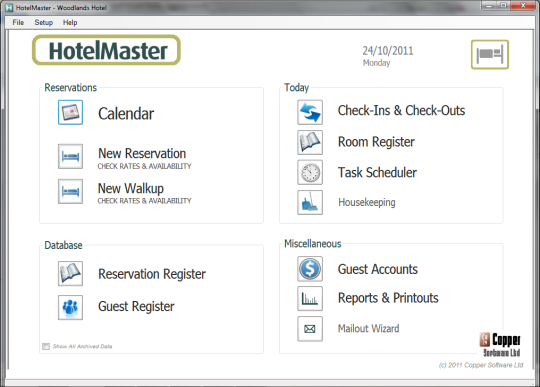Click the Mailout Wizard envelope icon
Image resolution: width=540 pixels, height=387 pixels.
point(310,329)
